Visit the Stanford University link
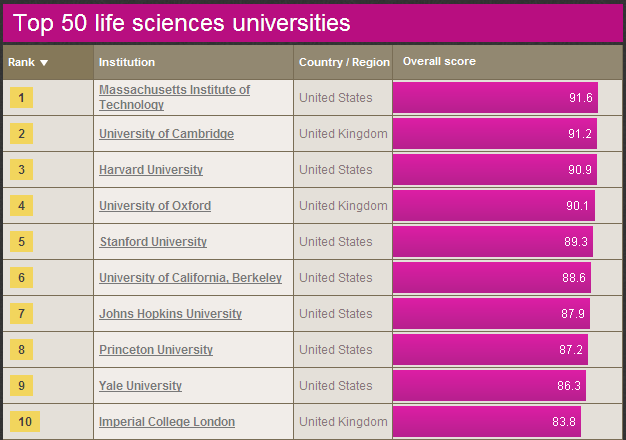The width and height of the screenshot is (626, 440). 153,242
